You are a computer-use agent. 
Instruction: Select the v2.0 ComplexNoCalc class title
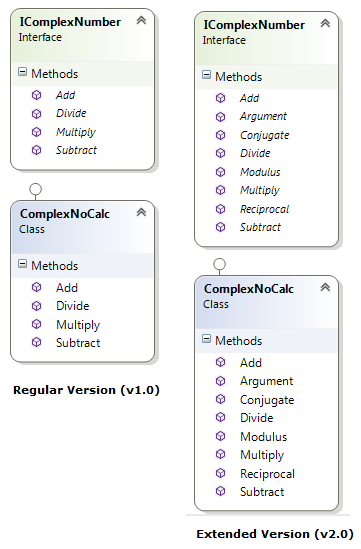point(249,289)
